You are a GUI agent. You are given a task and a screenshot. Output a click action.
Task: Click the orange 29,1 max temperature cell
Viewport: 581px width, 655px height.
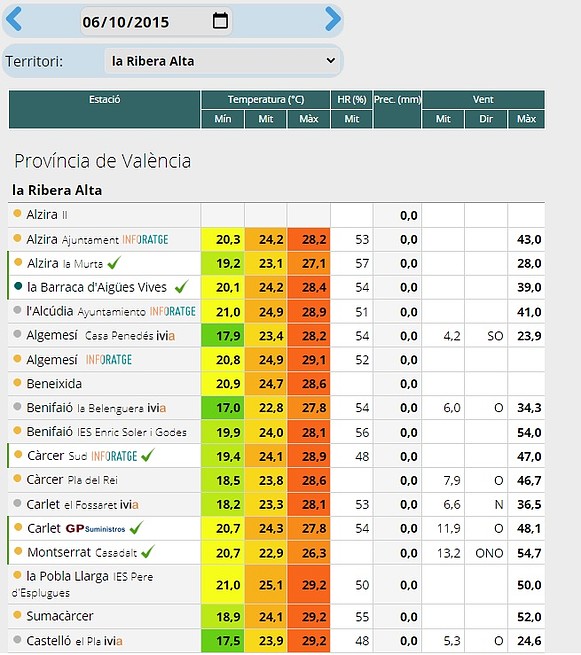tap(309, 360)
